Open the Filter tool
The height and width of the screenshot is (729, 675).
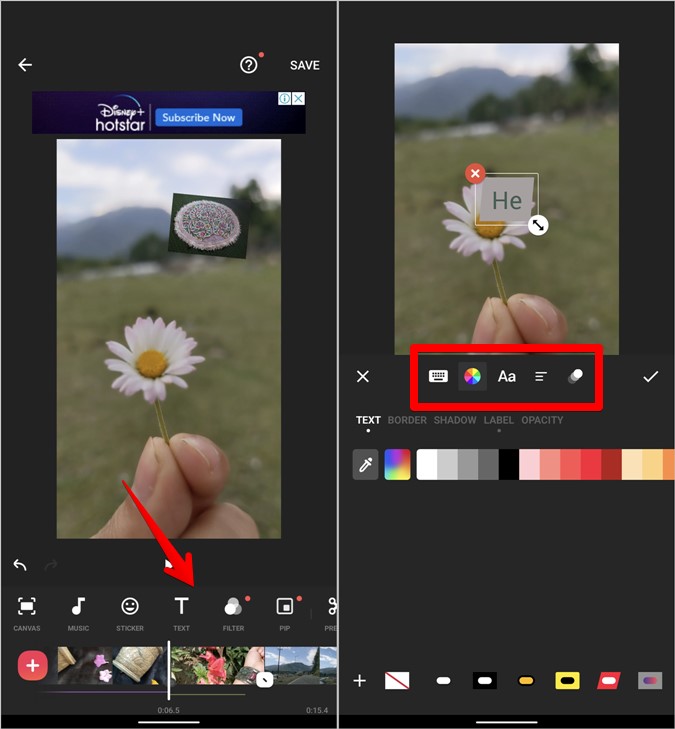(233, 612)
